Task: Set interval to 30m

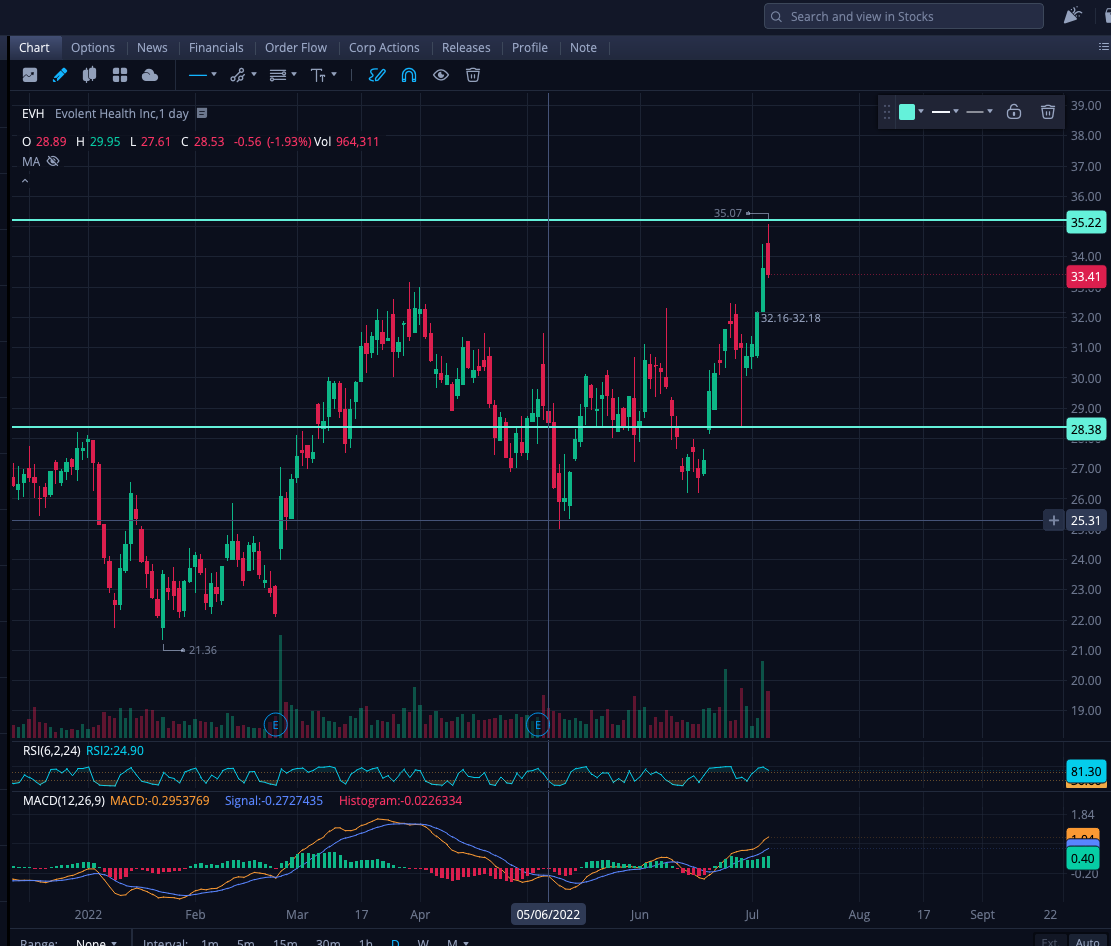Action: point(328,942)
